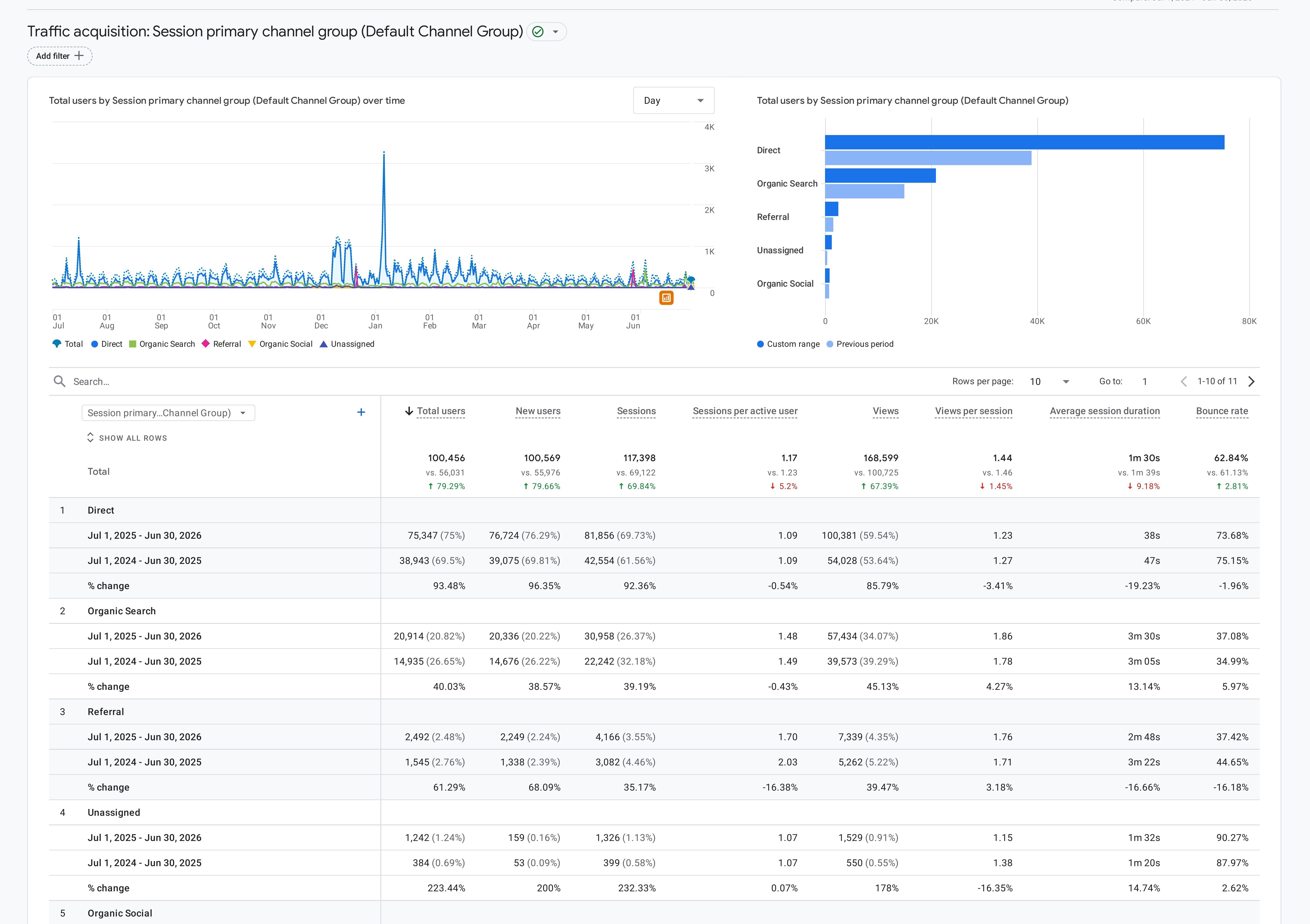Open the dropdown arrow beside report title
This screenshot has width=1310, height=924.
click(555, 32)
